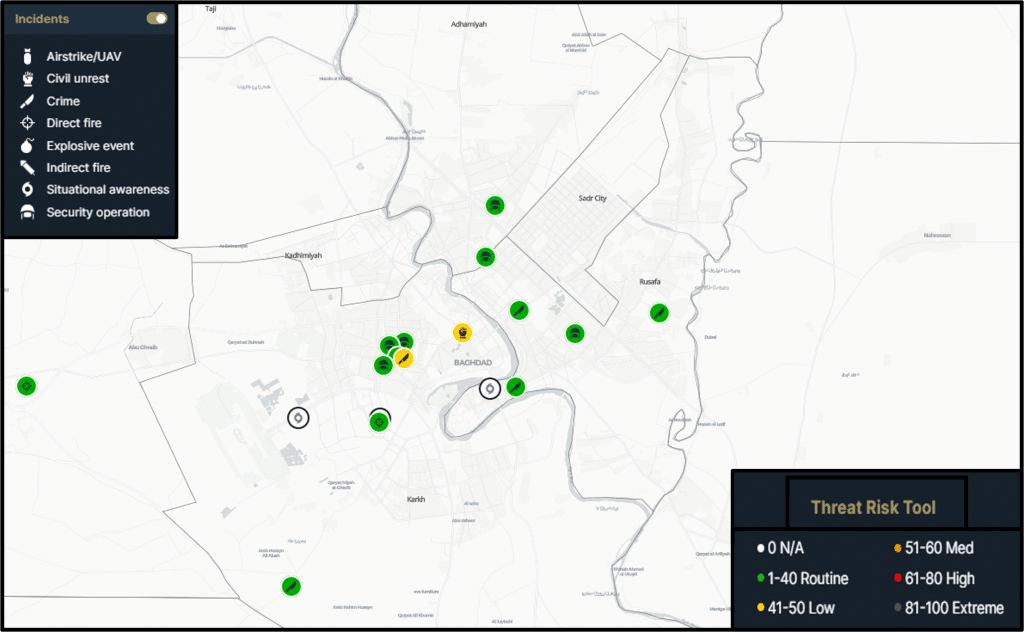The height and width of the screenshot is (632, 1024).
Task: Click the red 61-80 High legend entry
Action: click(897, 578)
